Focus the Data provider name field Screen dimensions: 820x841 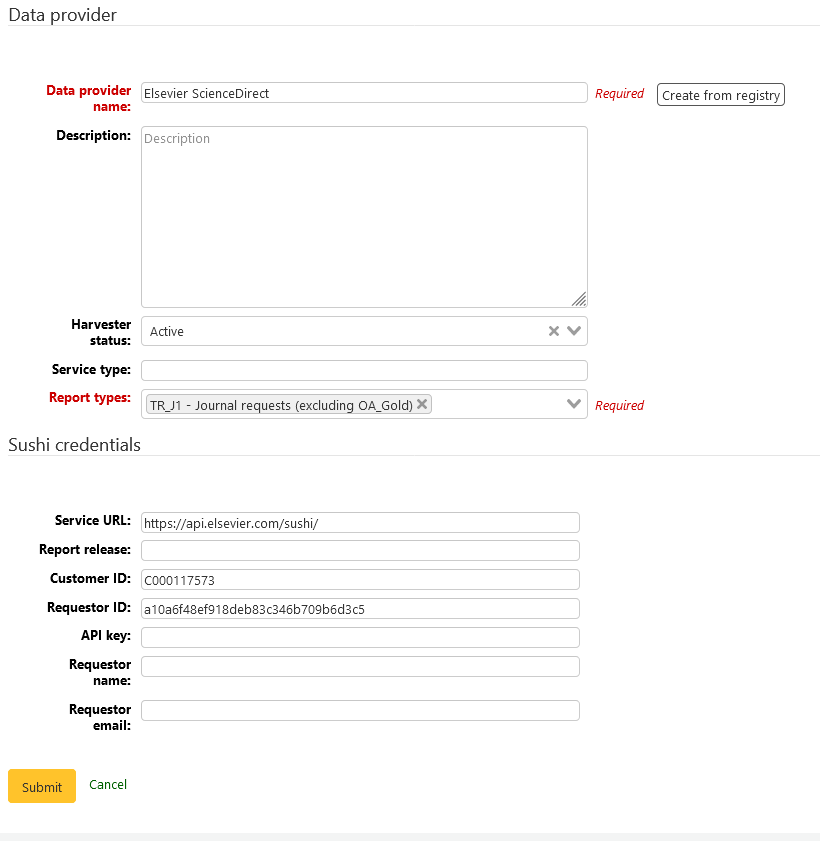pyautogui.click(x=364, y=93)
